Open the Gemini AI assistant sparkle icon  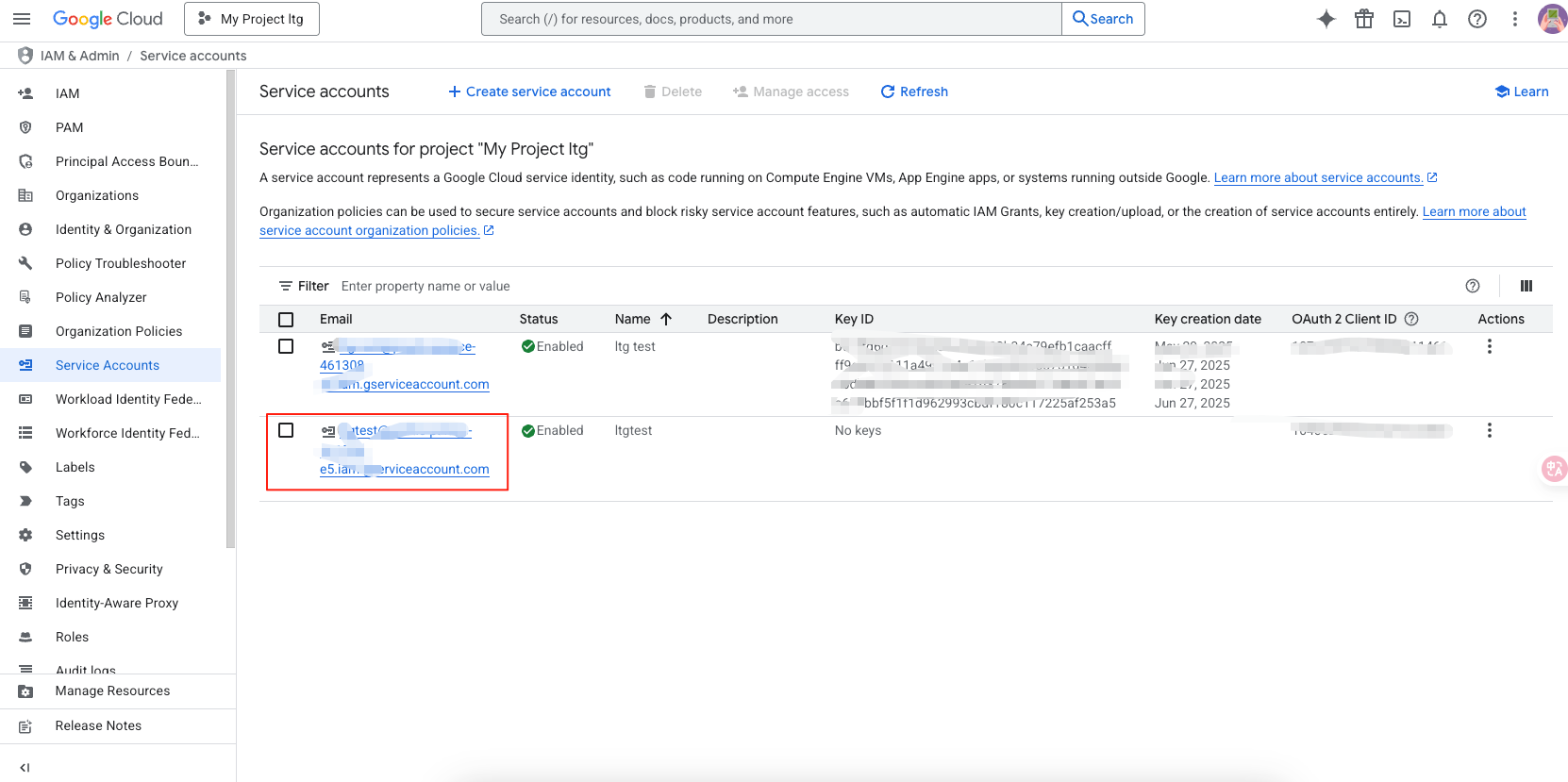coord(1326,19)
